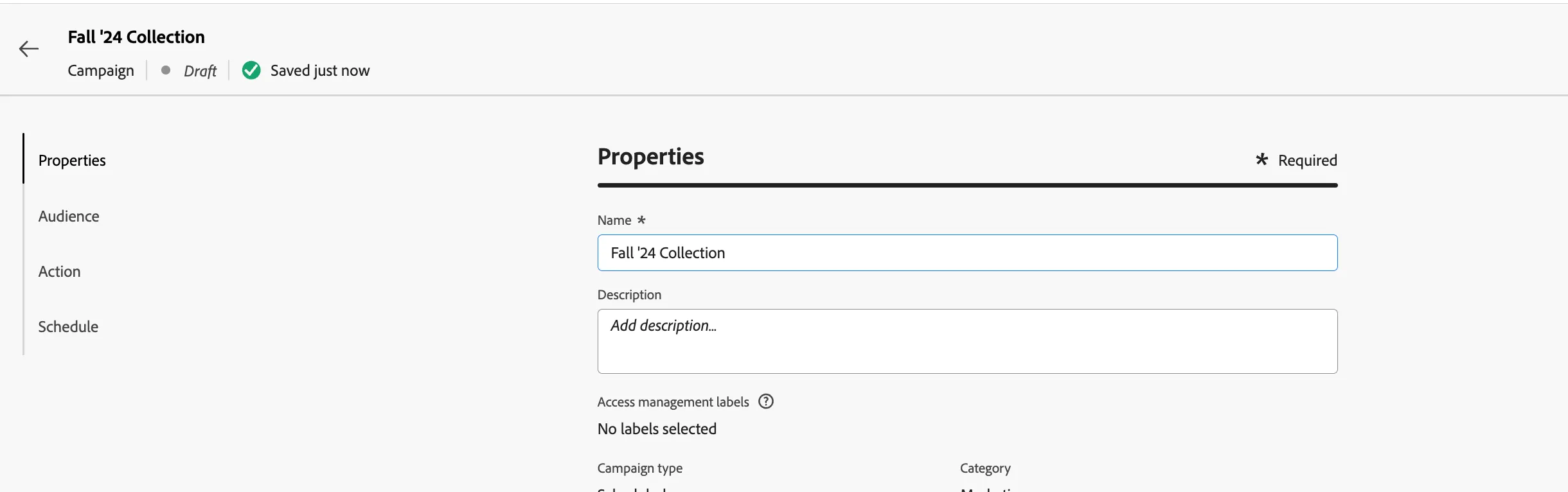
Task: Open the Properties section in the sidebar
Action: point(72,160)
